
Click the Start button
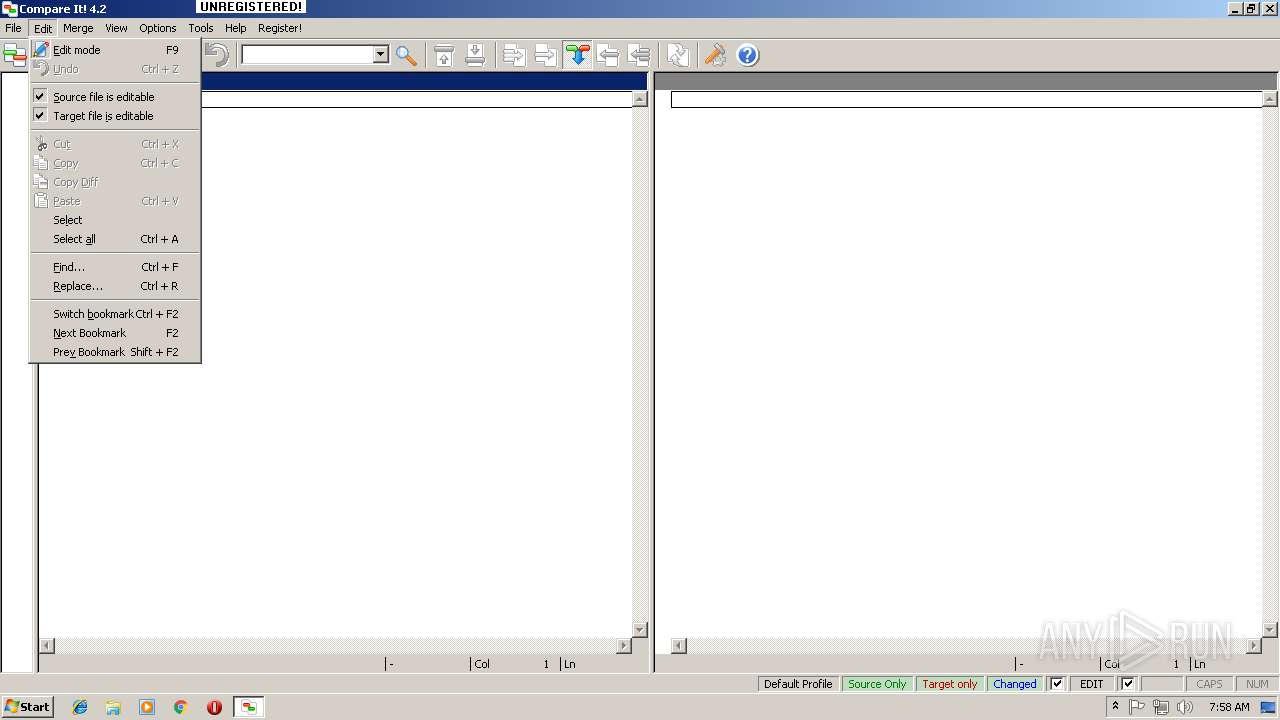tap(27, 707)
